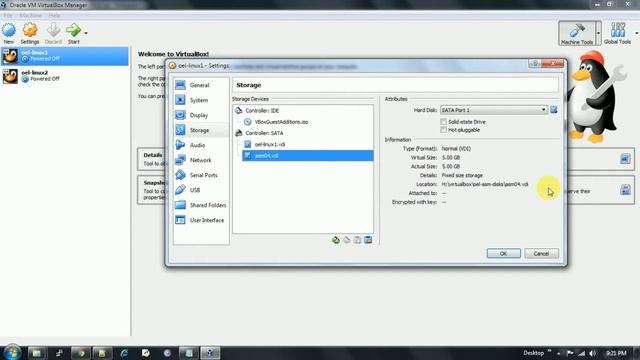Click the VirtualBox taskbar icon
The width and height of the screenshot is (640, 360).
tap(210, 353)
